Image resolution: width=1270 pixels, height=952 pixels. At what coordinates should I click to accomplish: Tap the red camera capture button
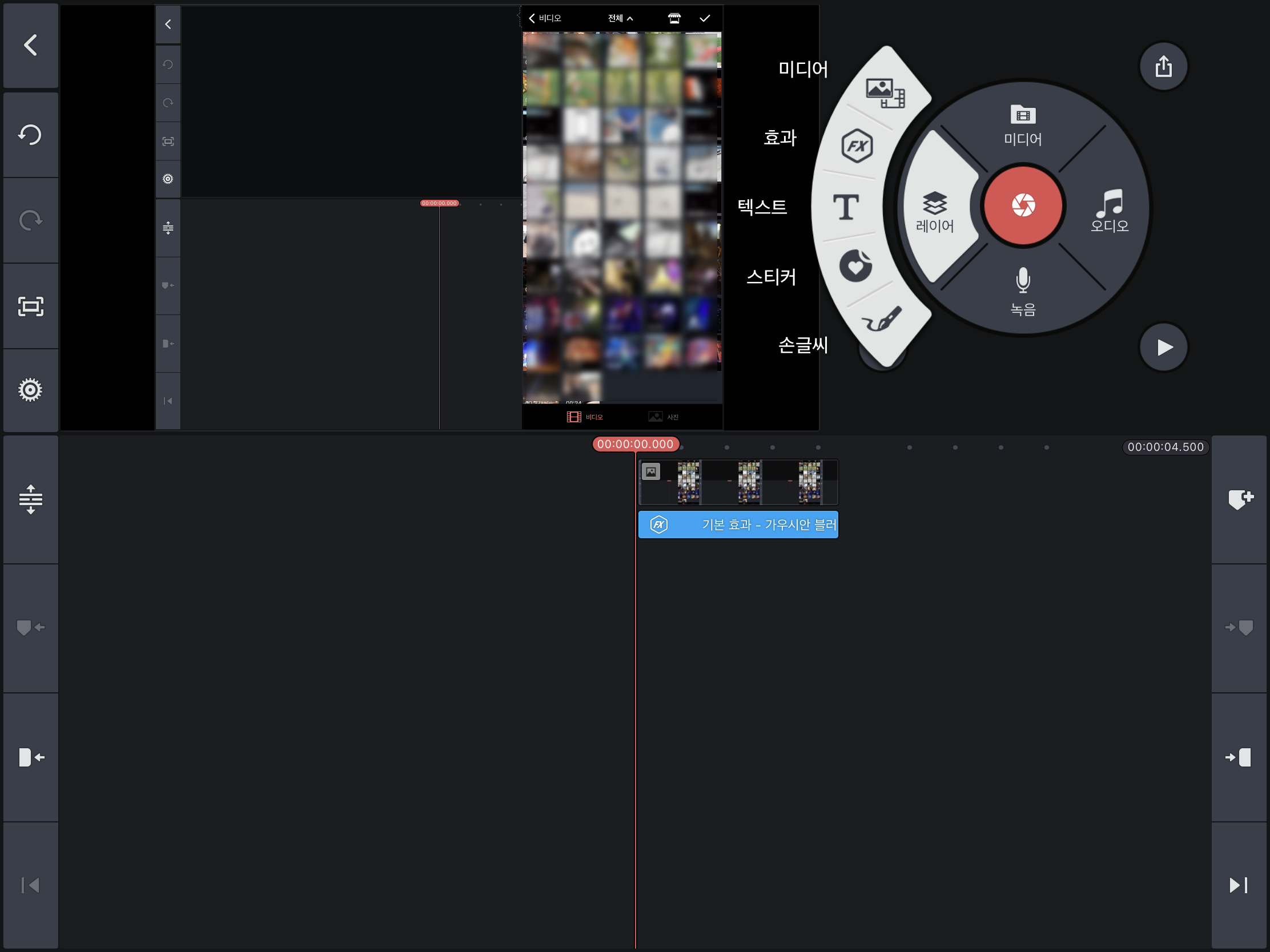pos(1023,205)
